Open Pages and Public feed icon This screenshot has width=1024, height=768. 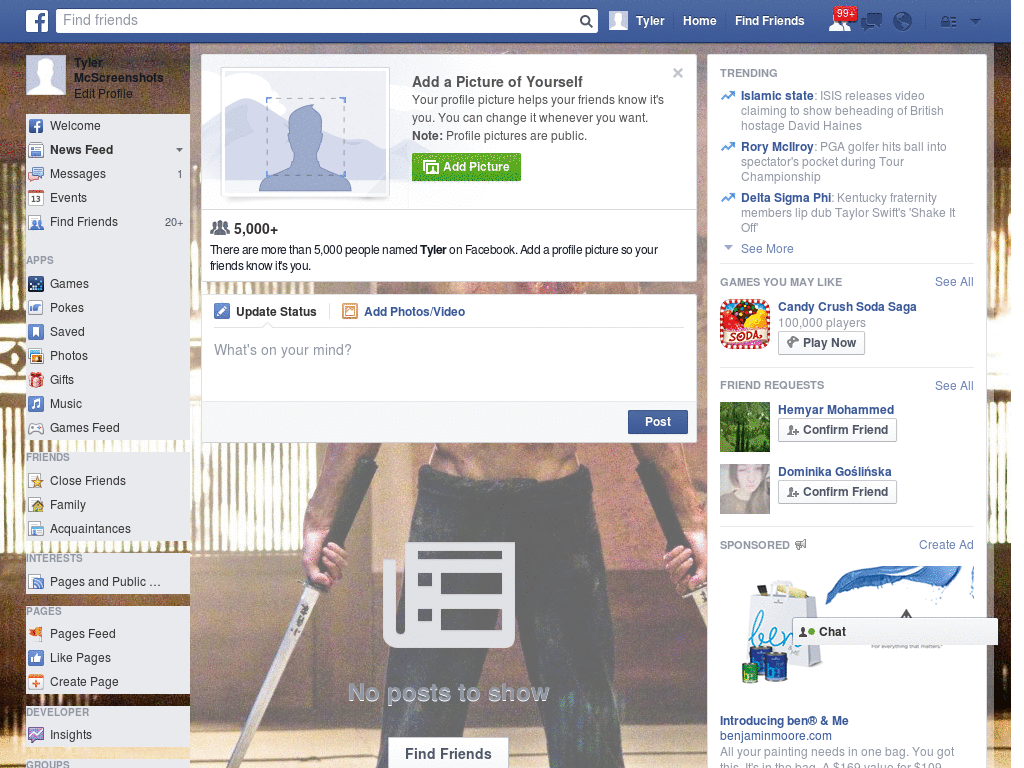tap(36, 582)
